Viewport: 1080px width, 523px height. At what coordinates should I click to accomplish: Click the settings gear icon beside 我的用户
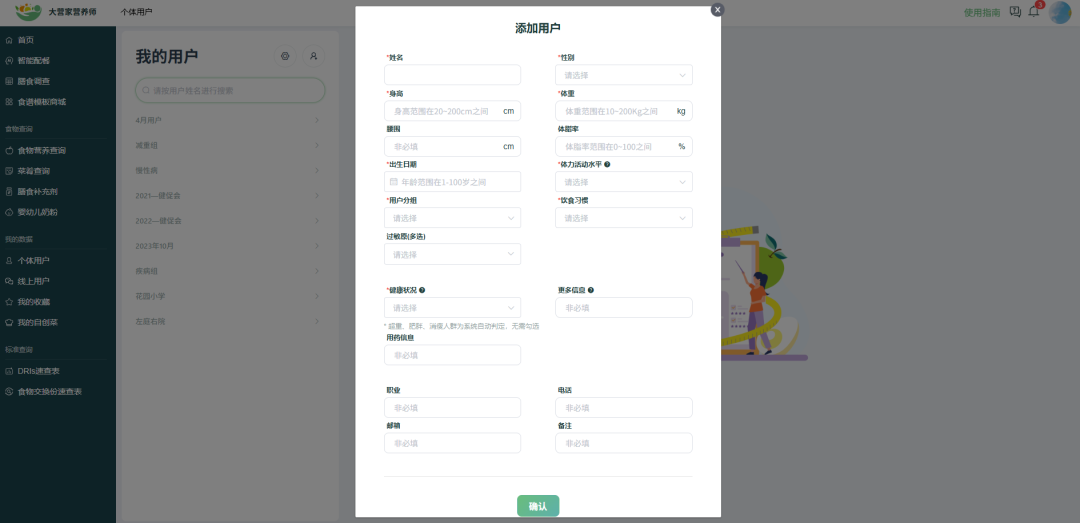[285, 56]
